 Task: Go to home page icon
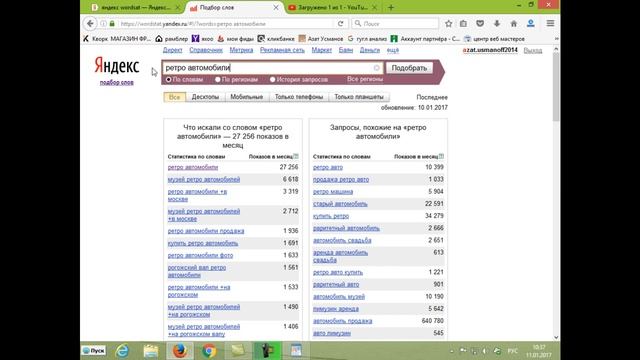[513, 24]
